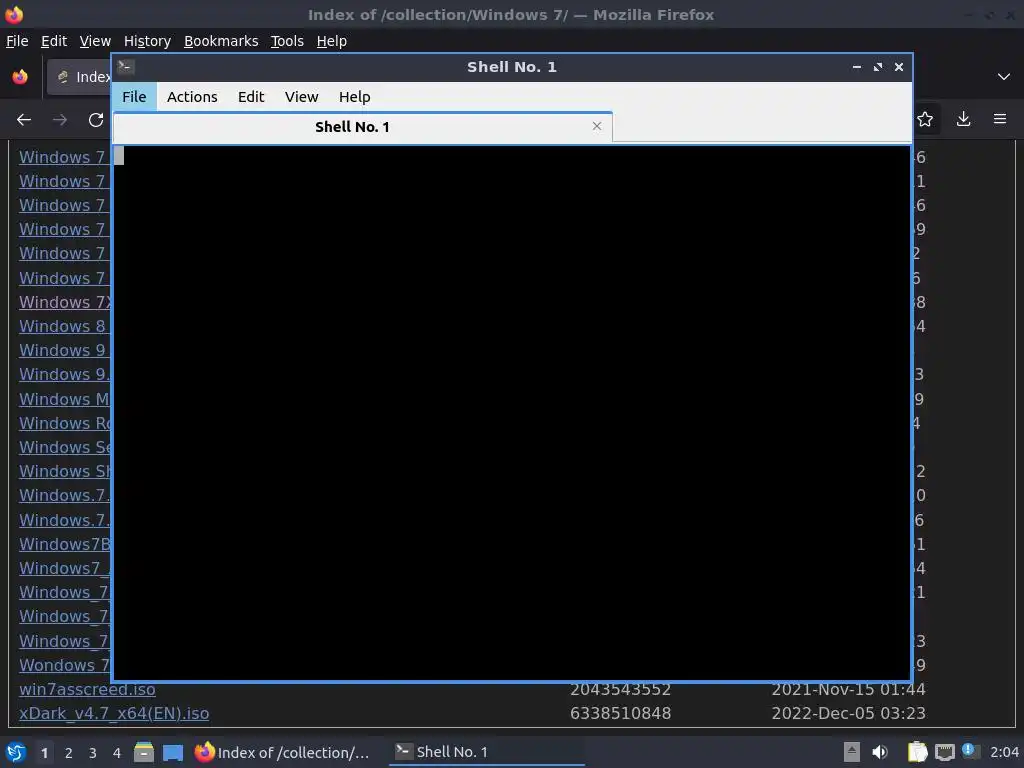Open the Windows Sh link in Firefox

[65, 472]
